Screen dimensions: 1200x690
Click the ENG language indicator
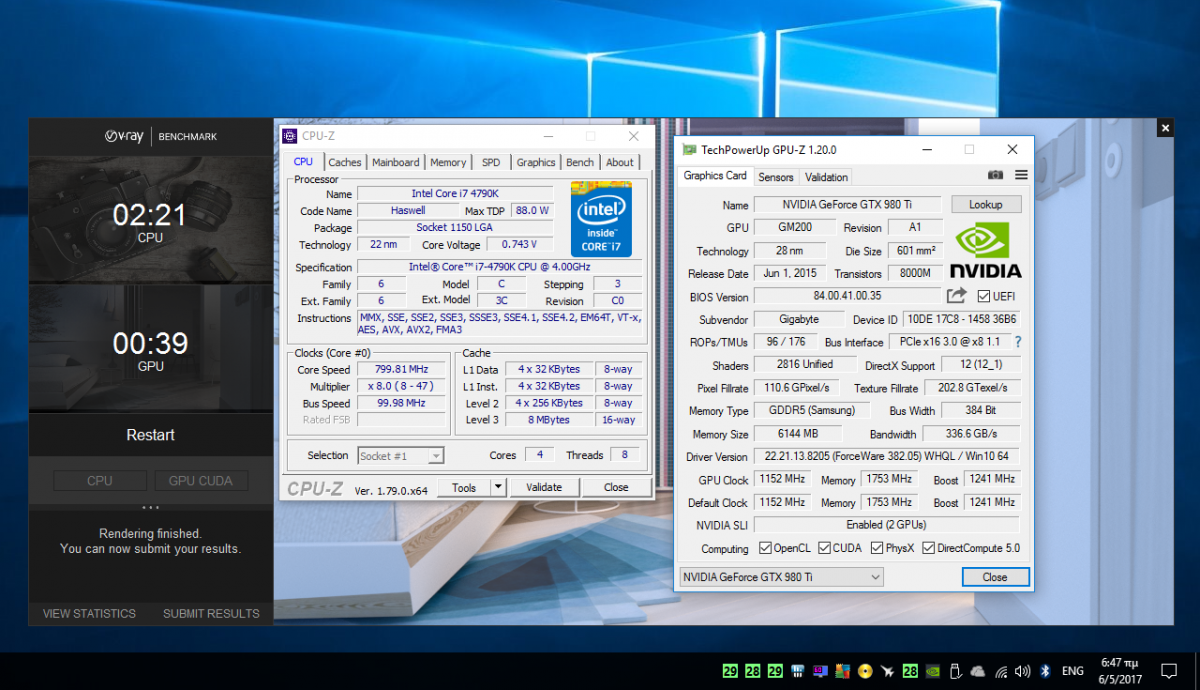click(x=1073, y=671)
